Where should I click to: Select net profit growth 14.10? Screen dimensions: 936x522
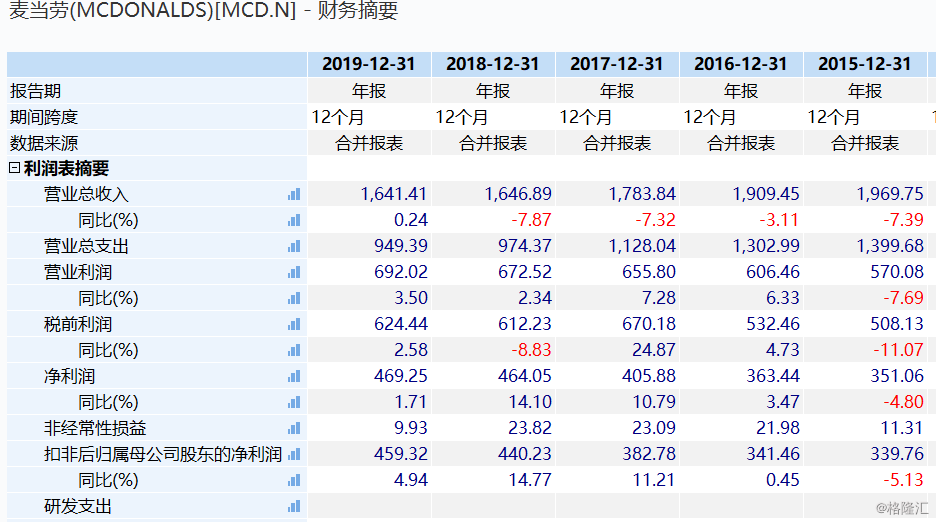tap(530, 401)
